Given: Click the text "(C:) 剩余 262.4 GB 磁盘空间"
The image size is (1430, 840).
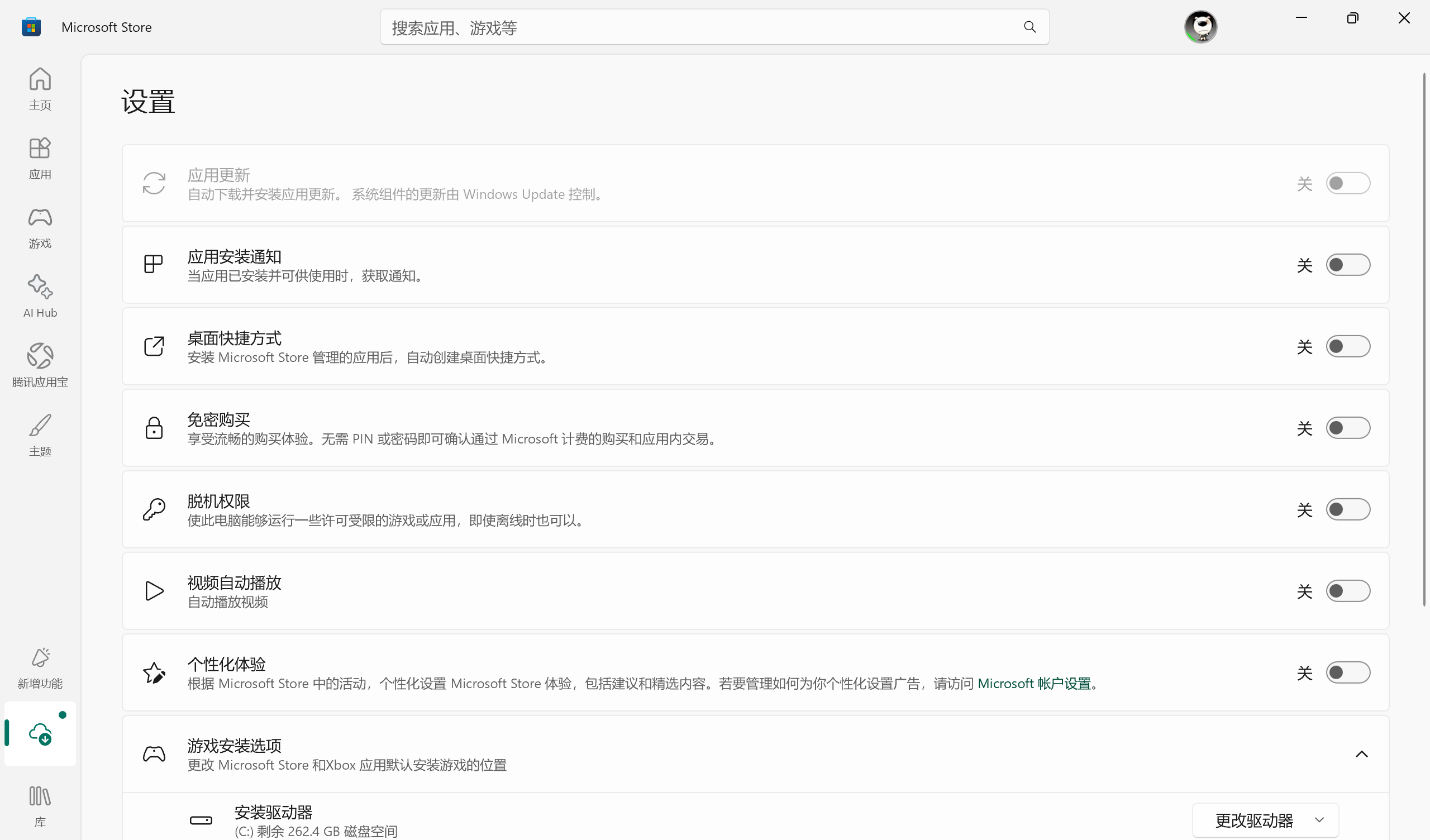Looking at the screenshot, I should [316, 832].
